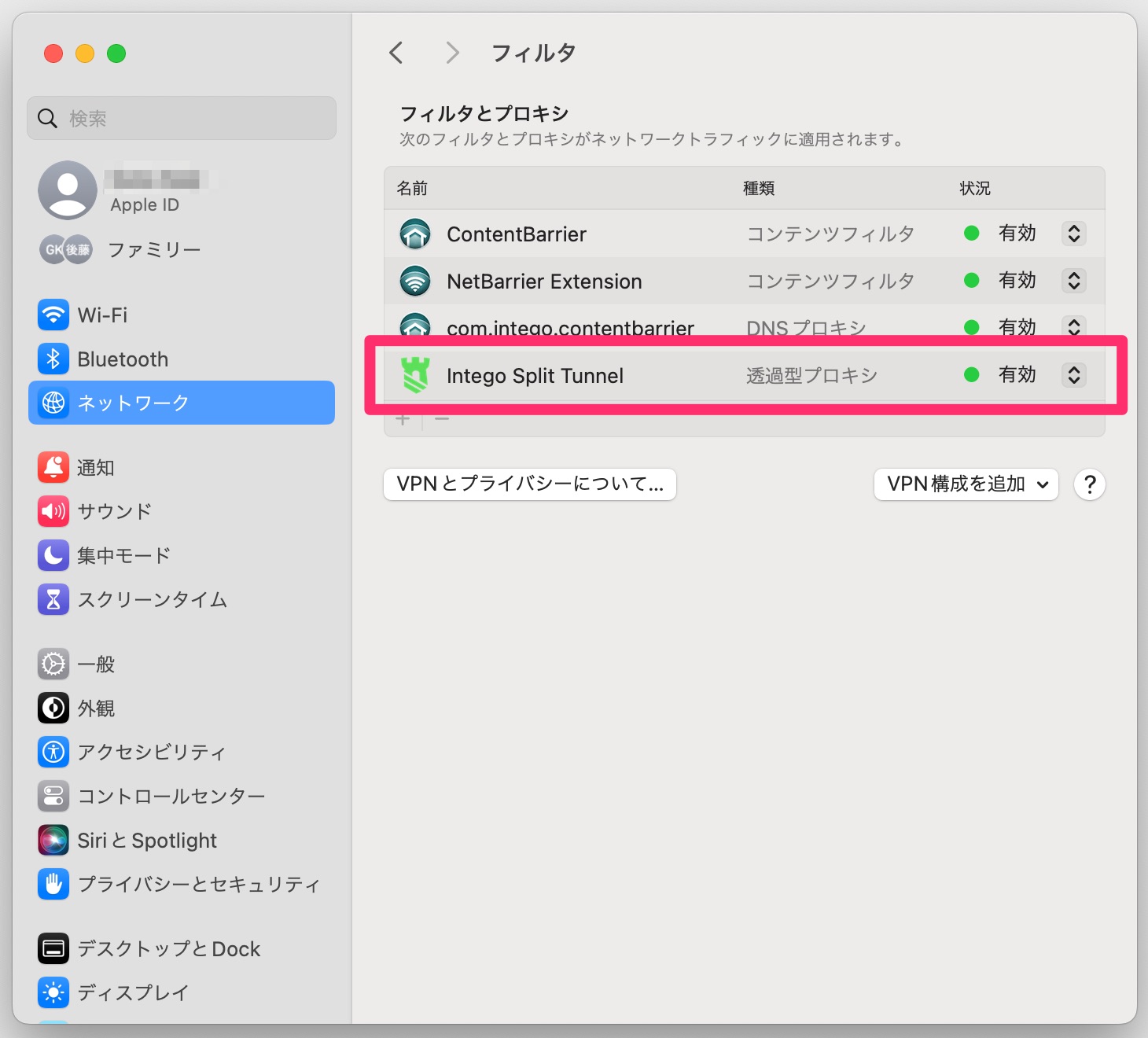
Task: Select the NetBarrier Extension name cell
Action: click(544, 282)
